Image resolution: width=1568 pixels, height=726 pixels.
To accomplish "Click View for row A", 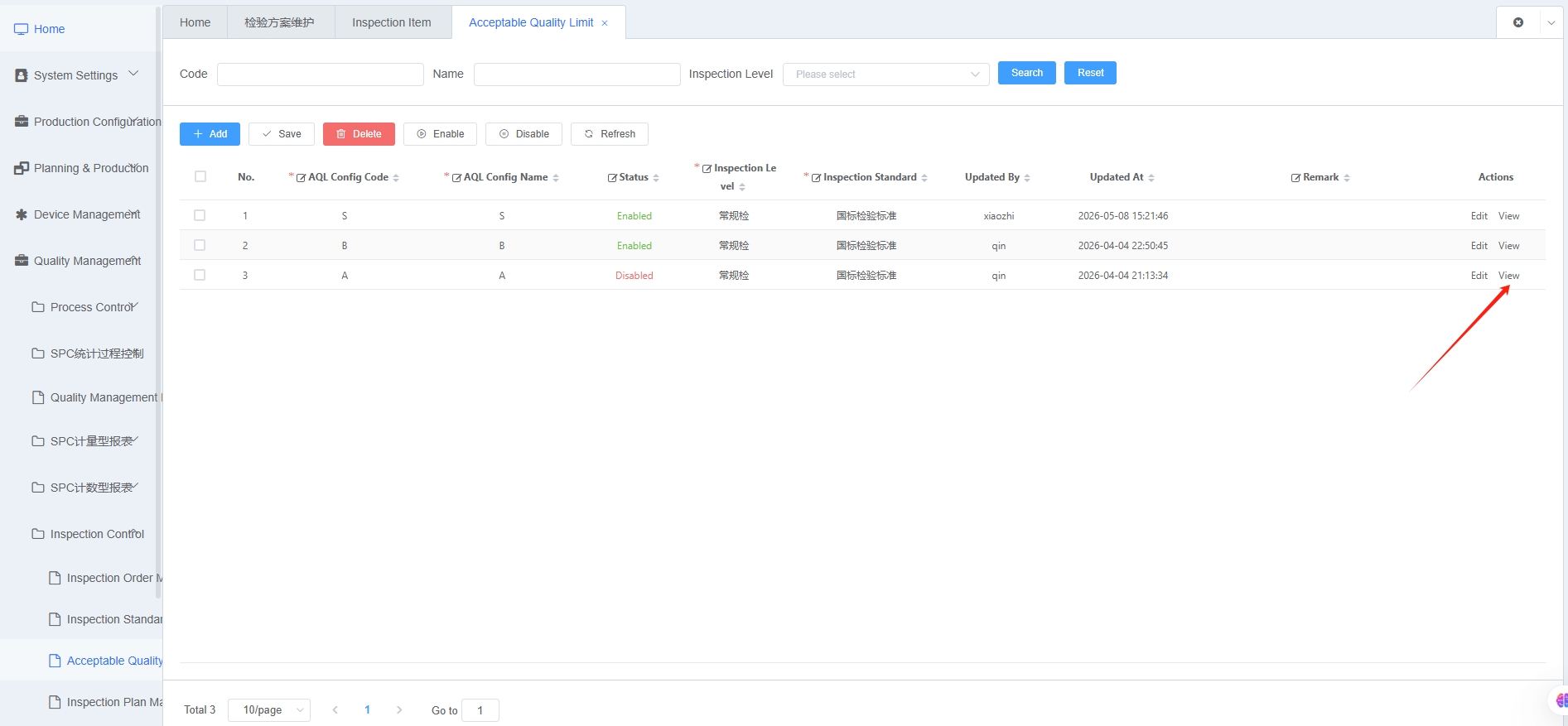I will pyautogui.click(x=1509, y=276).
